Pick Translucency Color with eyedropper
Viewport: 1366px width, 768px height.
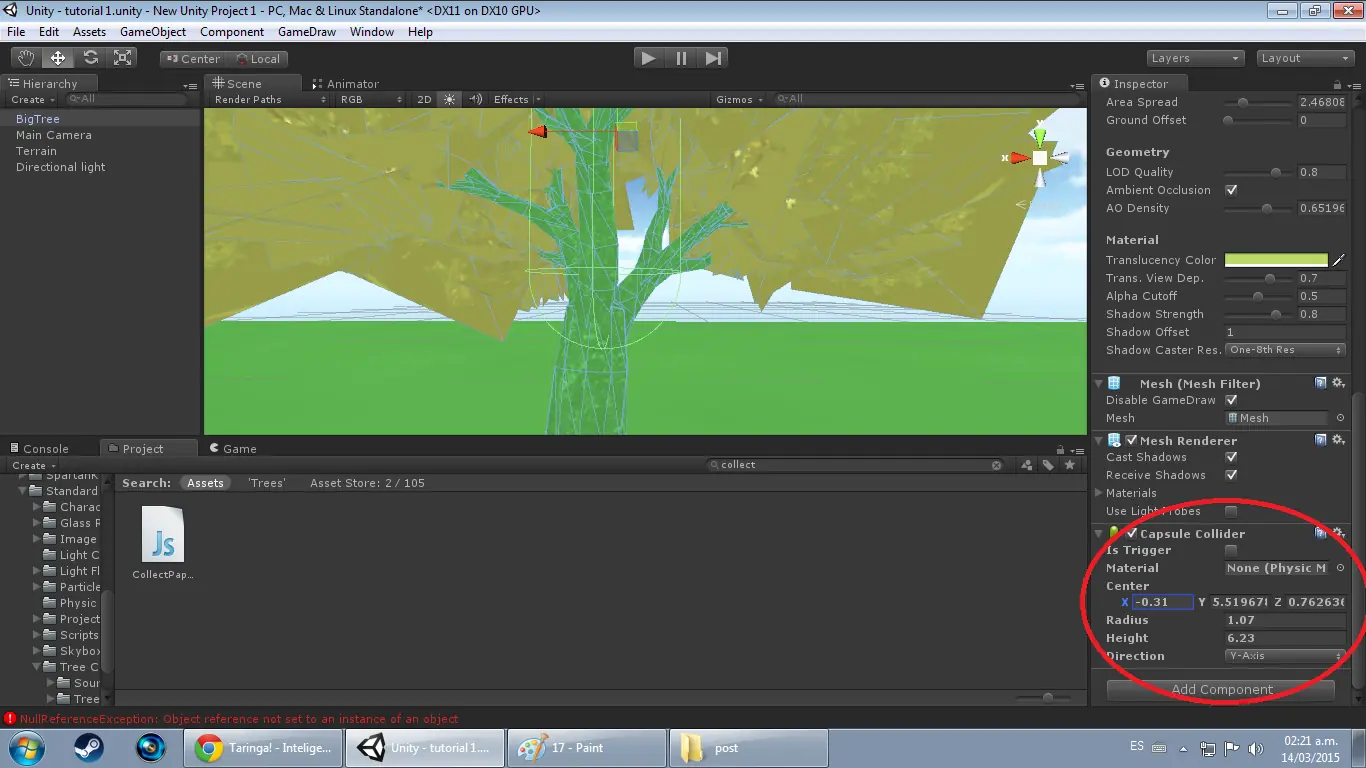point(1339,260)
